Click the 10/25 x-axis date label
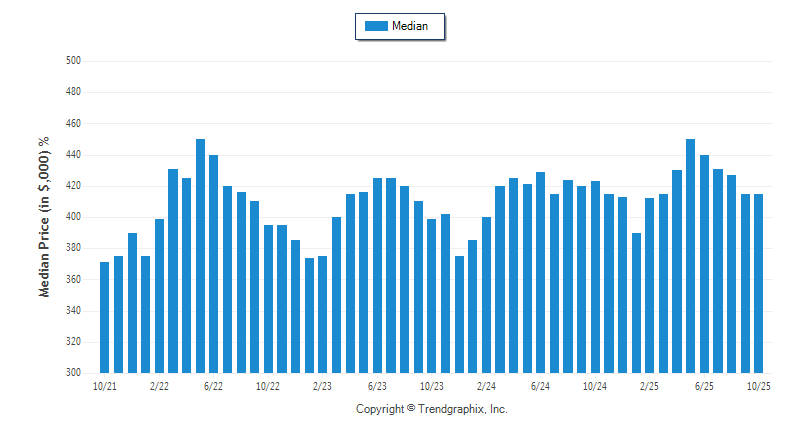This screenshot has height=434, width=800. click(x=759, y=385)
